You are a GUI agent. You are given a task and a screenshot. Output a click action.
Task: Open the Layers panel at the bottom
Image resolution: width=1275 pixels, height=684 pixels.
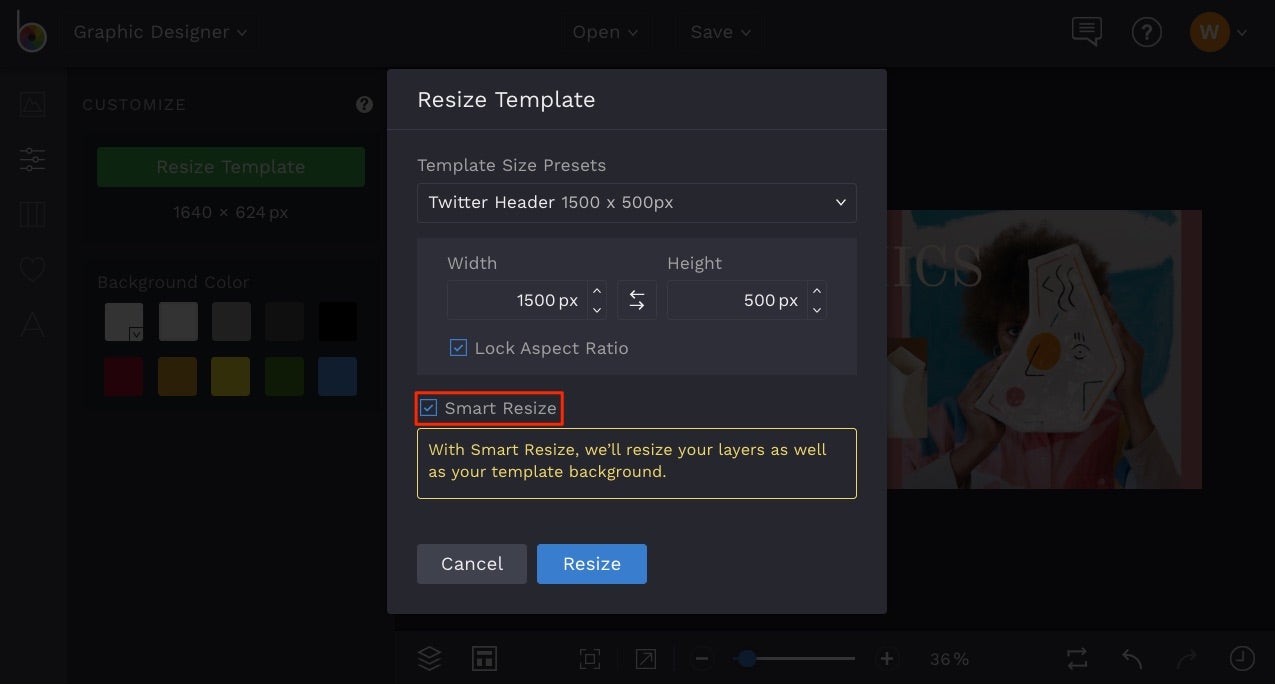[429, 658]
